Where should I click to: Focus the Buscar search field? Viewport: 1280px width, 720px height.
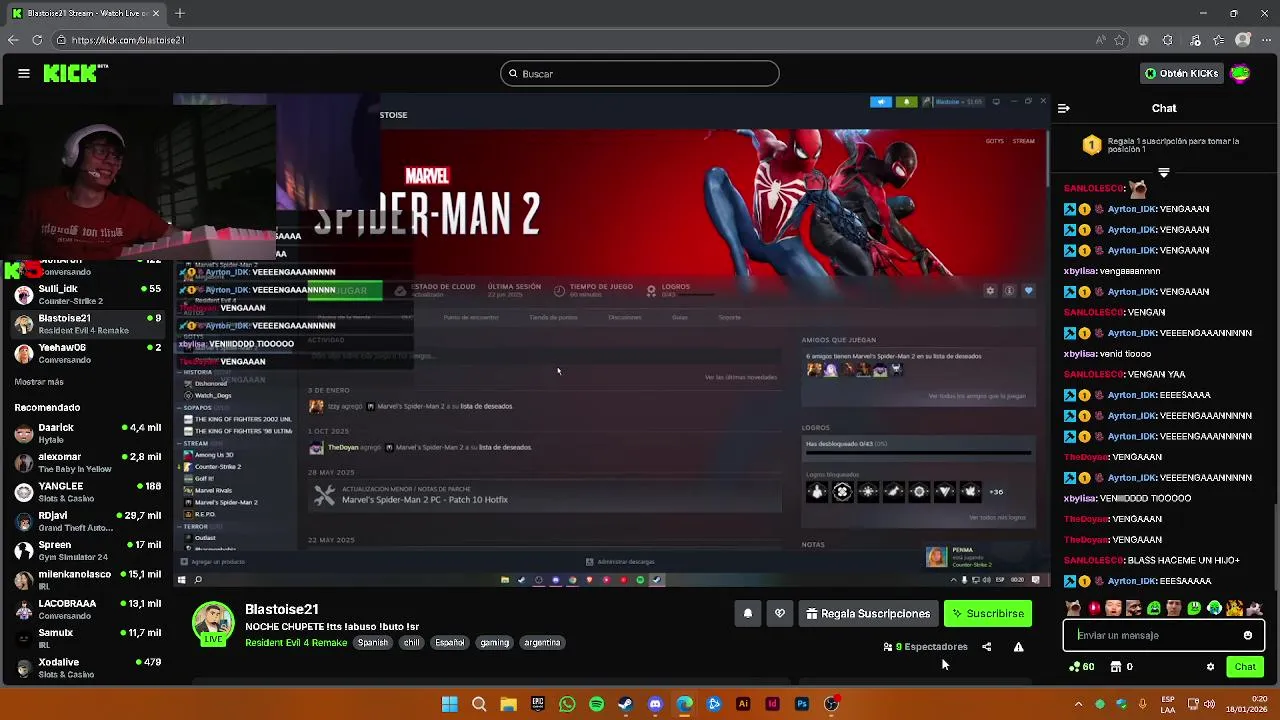click(x=640, y=73)
